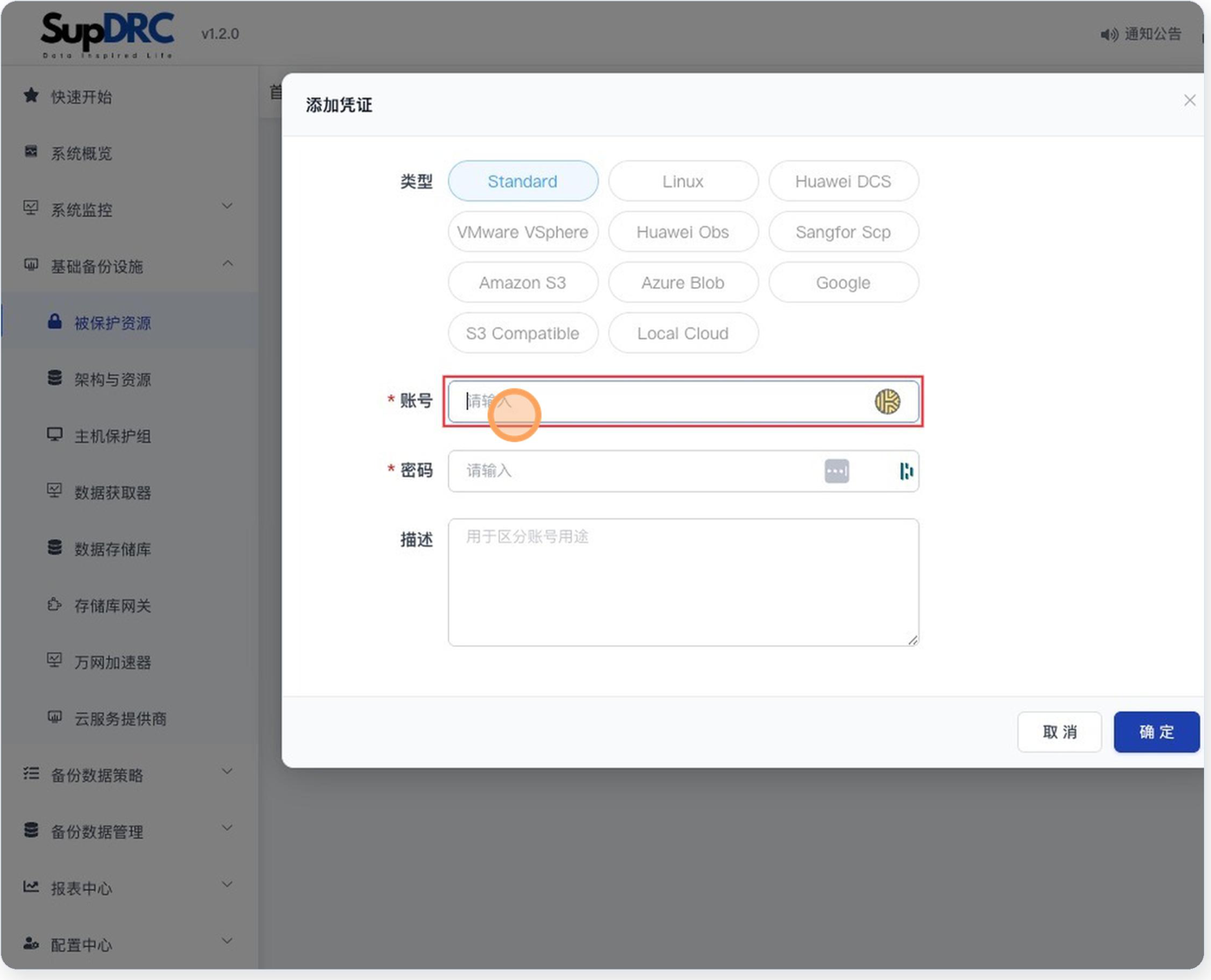Image resolution: width=1211 pixels, height=980 pixels.
Task: Click the icon beside 云服务提供商
Action: pos(54,717)
